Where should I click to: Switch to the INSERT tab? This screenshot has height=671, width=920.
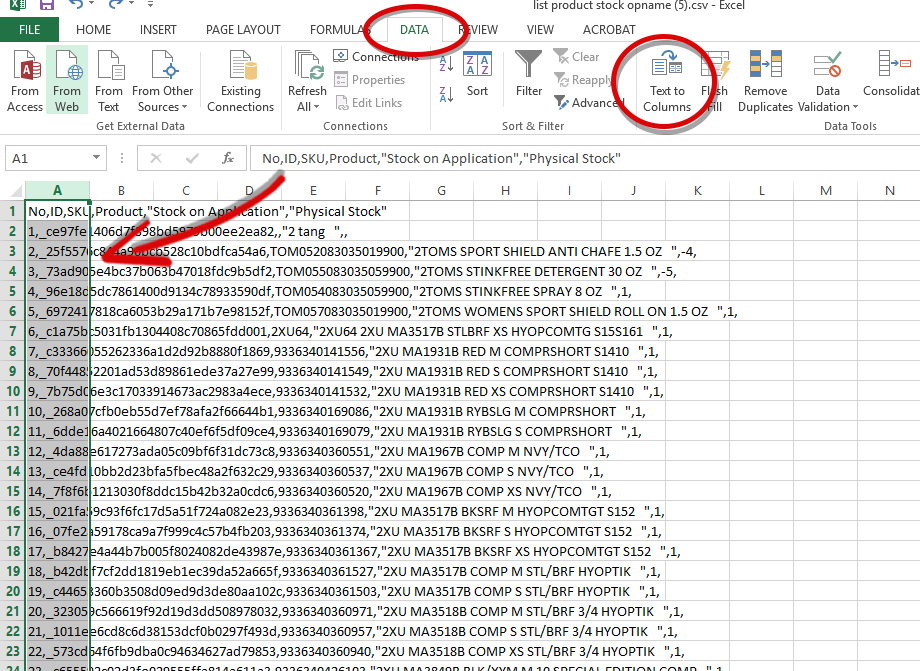click(158, 29)
